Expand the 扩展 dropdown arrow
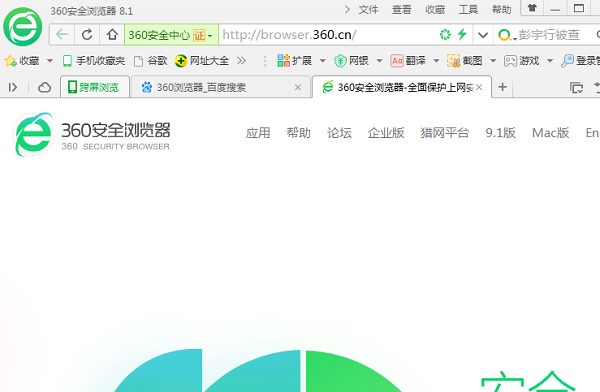Screen dimensions: 600x392 point(323,60)
